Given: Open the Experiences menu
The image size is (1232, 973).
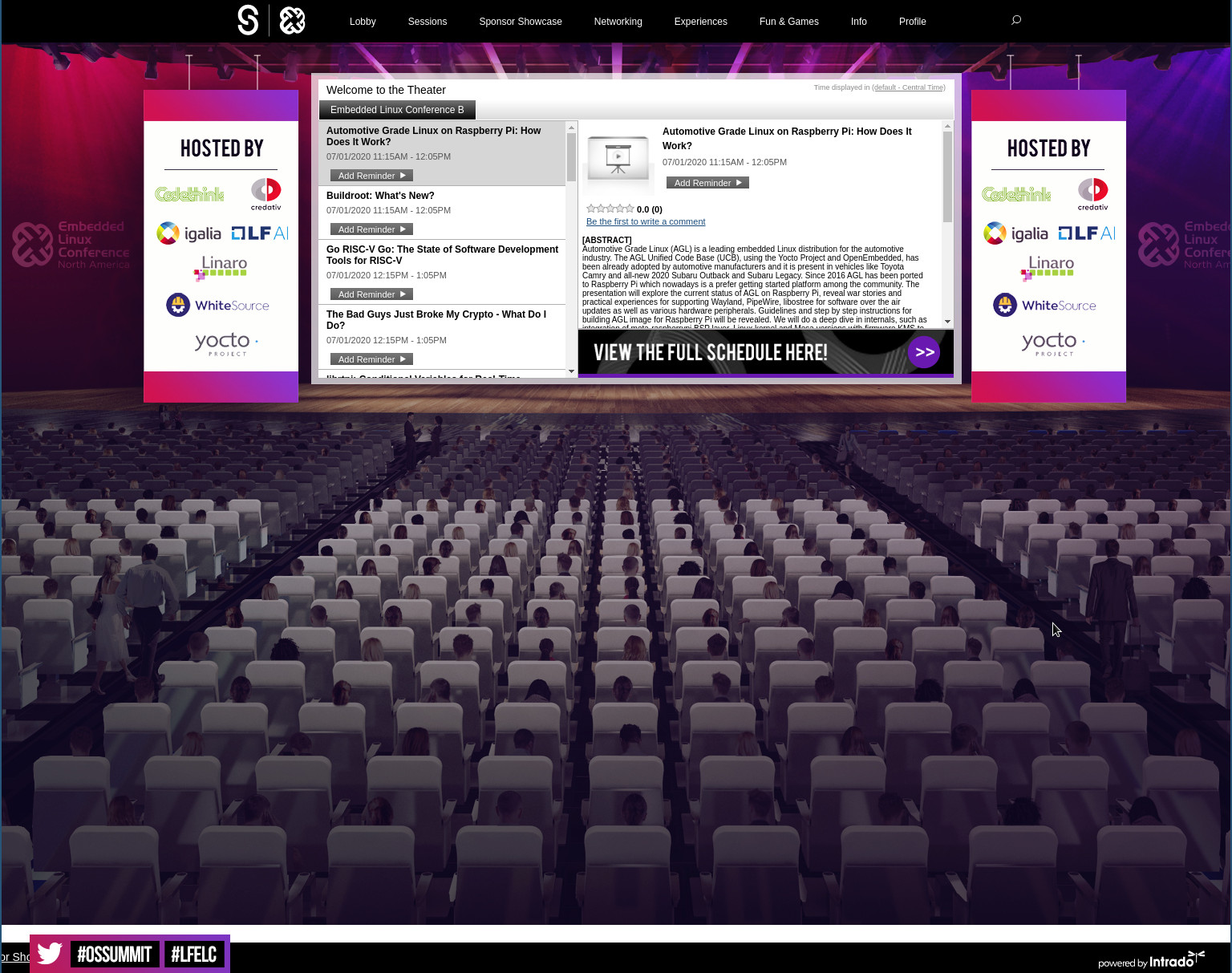Looking at the screenshot, I should (x=701, y=22).
